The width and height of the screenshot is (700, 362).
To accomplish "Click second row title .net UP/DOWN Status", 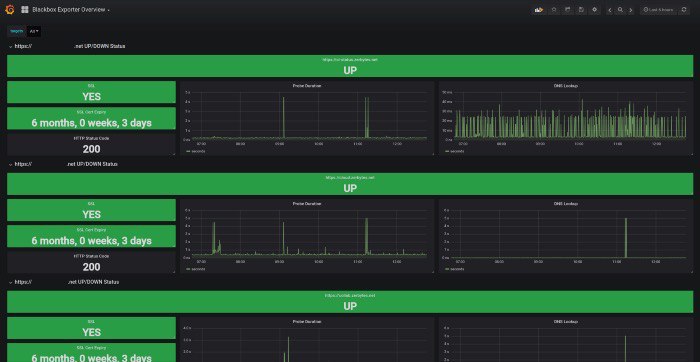I will pos(92,164).
